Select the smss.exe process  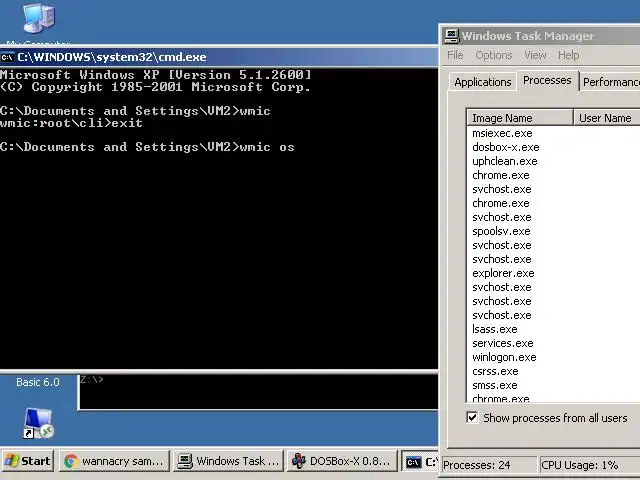tap(495, 385)
